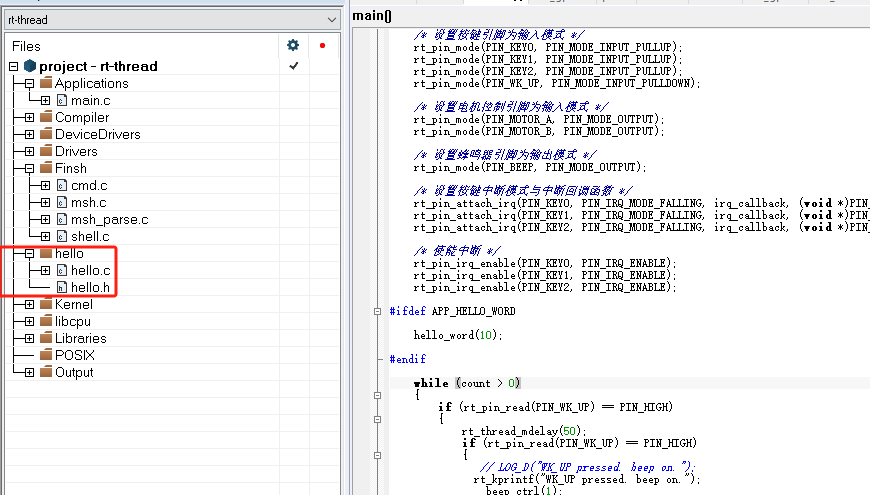The width and height of the screenshot is (870, 495).
Task: Select the main.c tree item
Action: [x=90, y=100]
